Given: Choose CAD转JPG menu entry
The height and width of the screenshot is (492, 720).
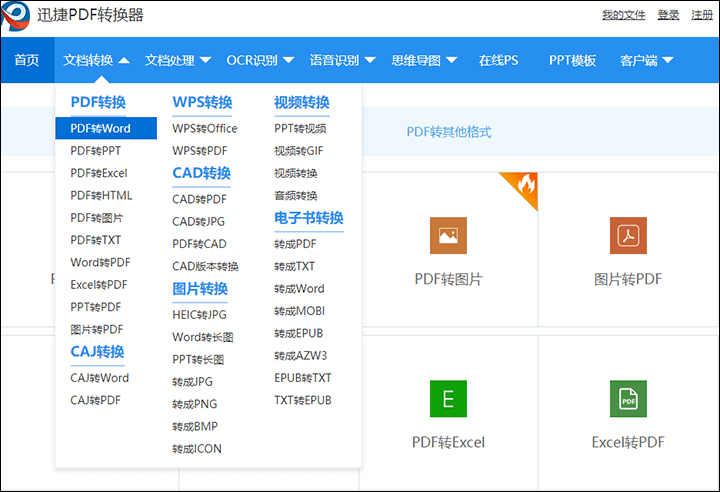Looking at the screenshot, I should [198, 222].
